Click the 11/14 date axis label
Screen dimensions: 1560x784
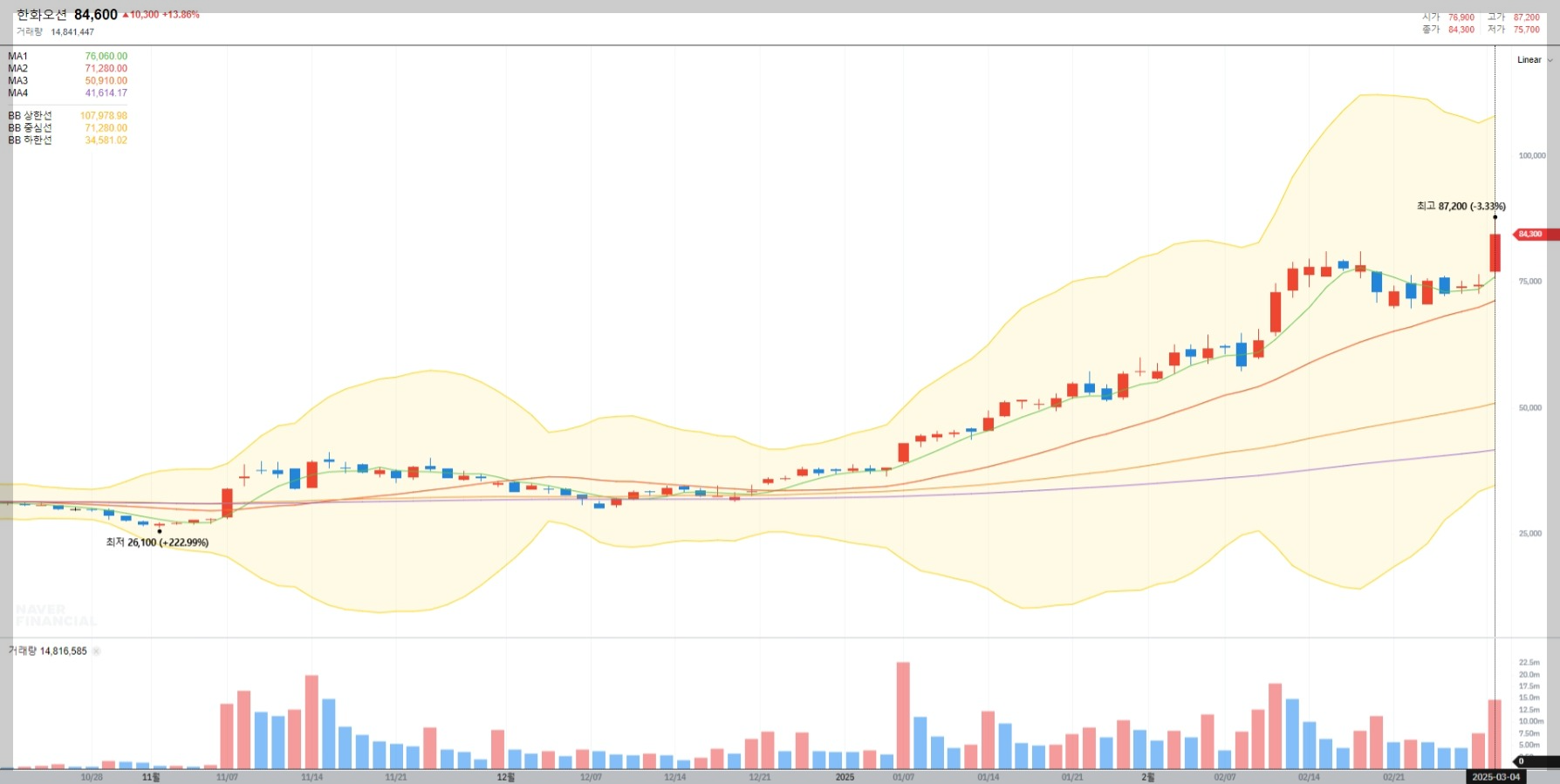pyautogui.click(x=311, y=777)
